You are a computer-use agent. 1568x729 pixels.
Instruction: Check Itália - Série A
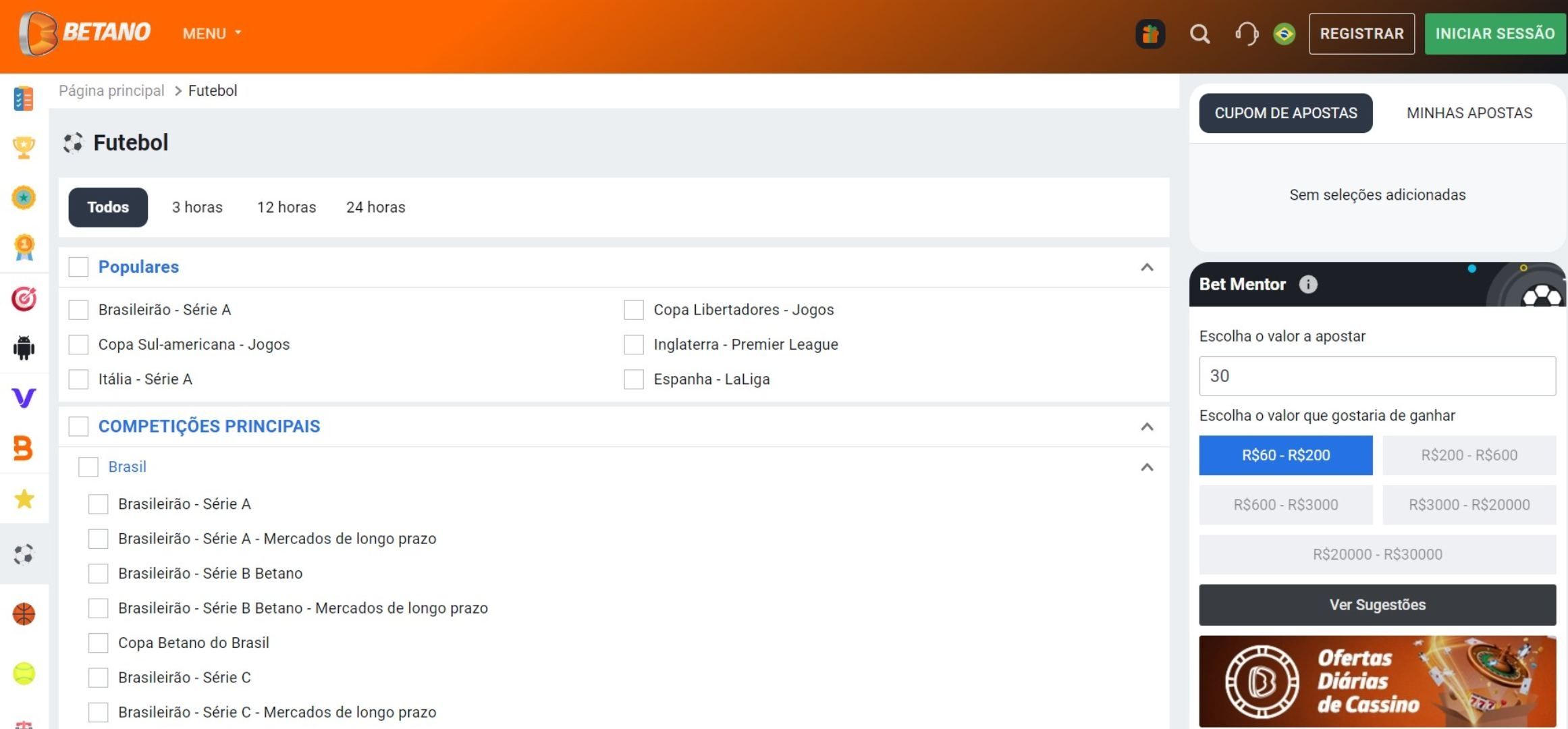click(78, 379)
